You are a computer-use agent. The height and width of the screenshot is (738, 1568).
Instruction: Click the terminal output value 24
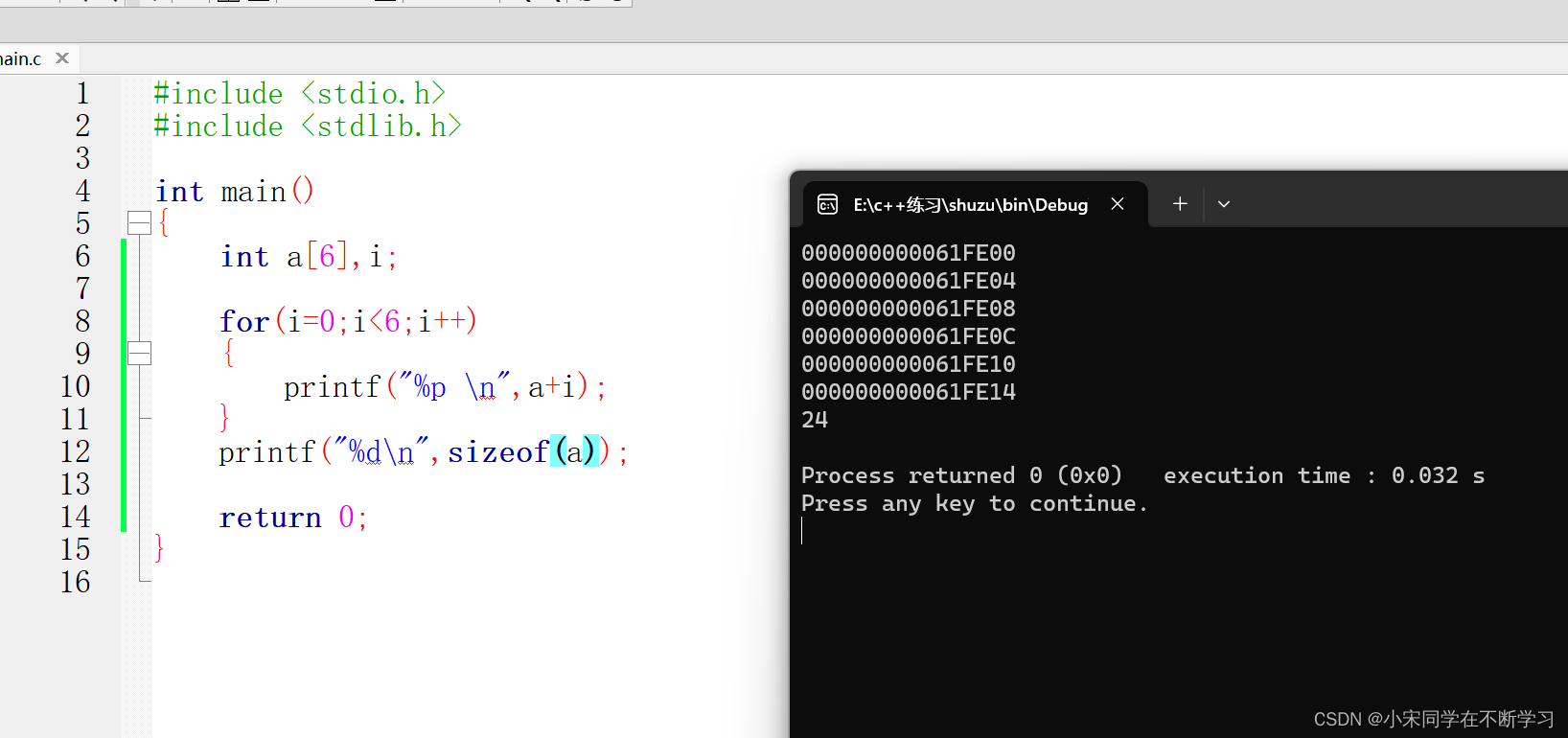coord(815,420)
